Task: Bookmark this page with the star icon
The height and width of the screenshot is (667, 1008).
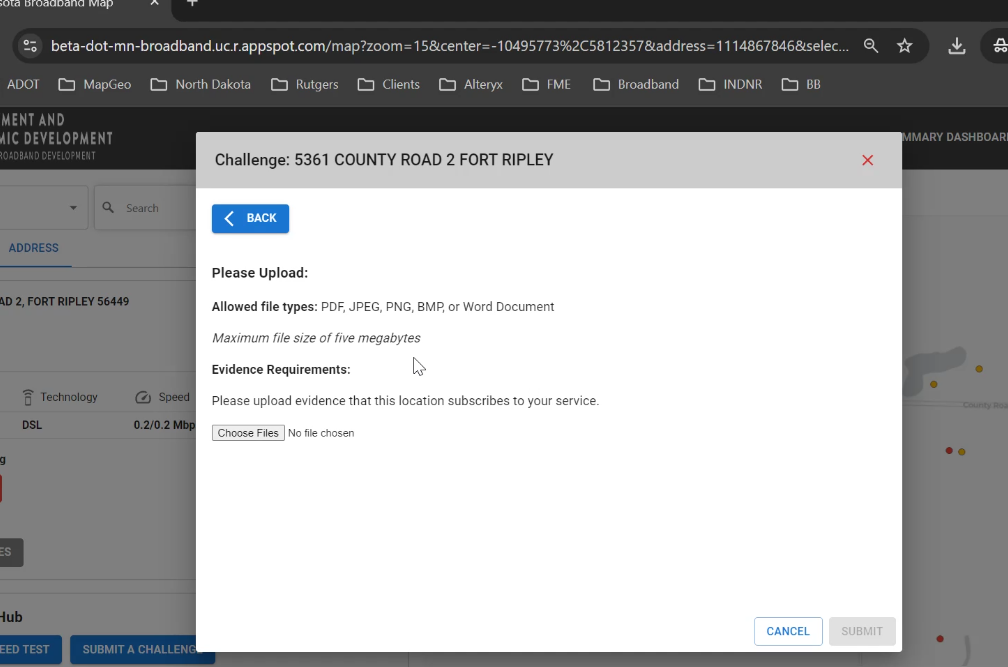Action: pyautogui.click(x=904, y=46)
